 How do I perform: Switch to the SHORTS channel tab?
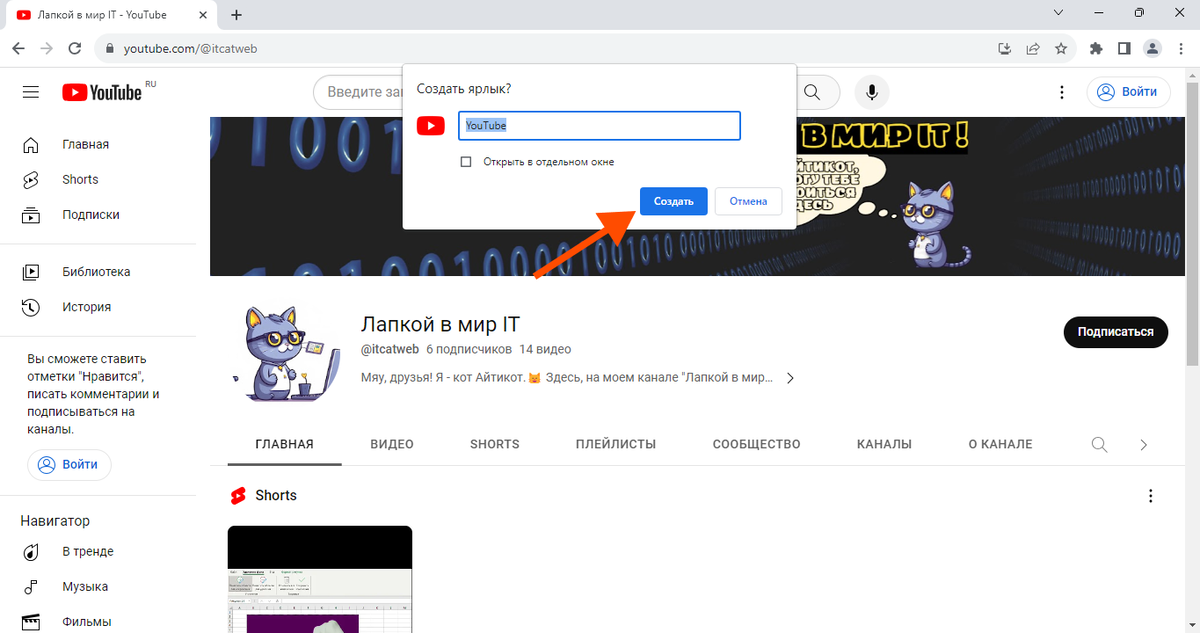tap(495, 444)
